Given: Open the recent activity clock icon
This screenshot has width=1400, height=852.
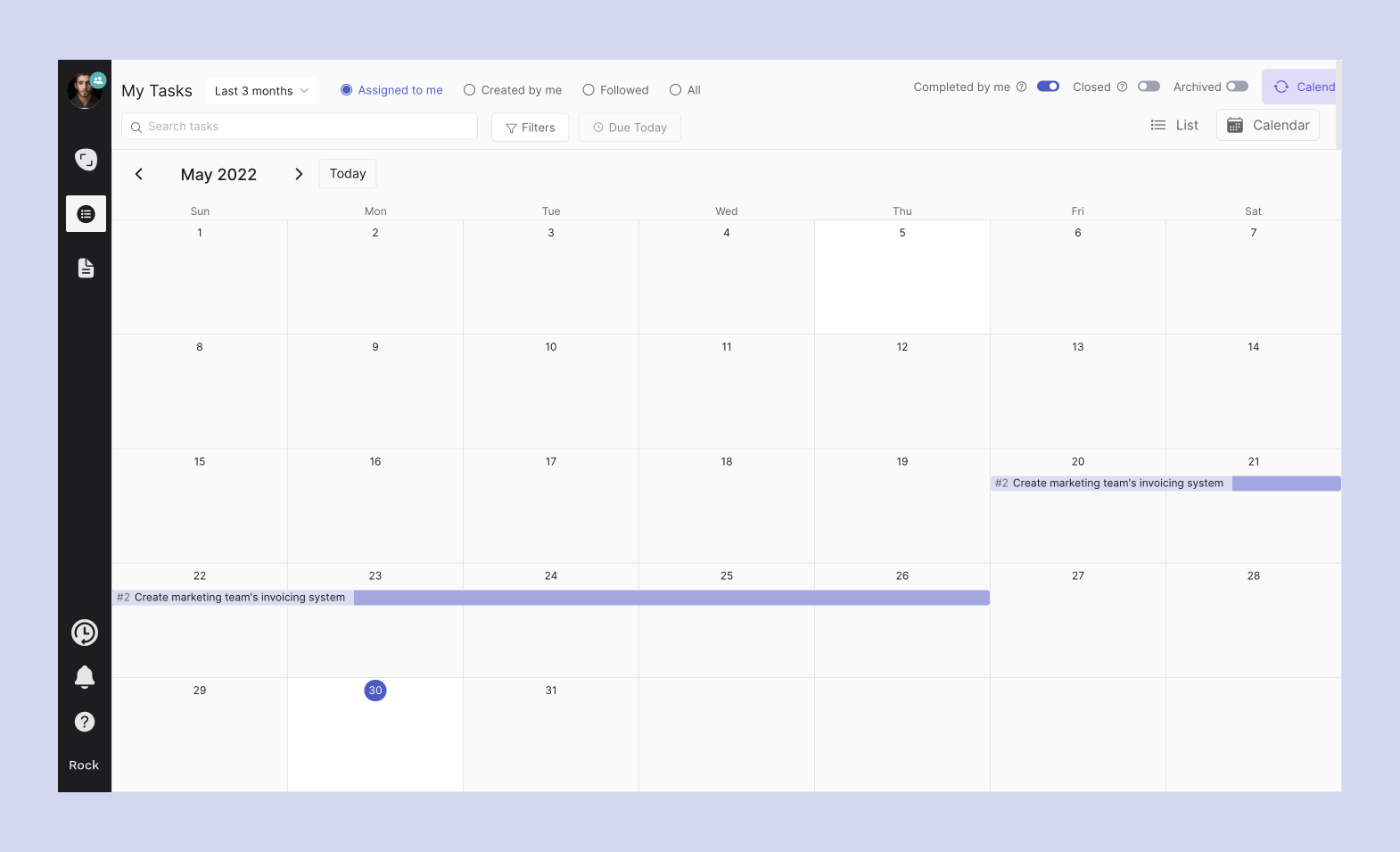Looking at the screenshot, I should (85, 633).
